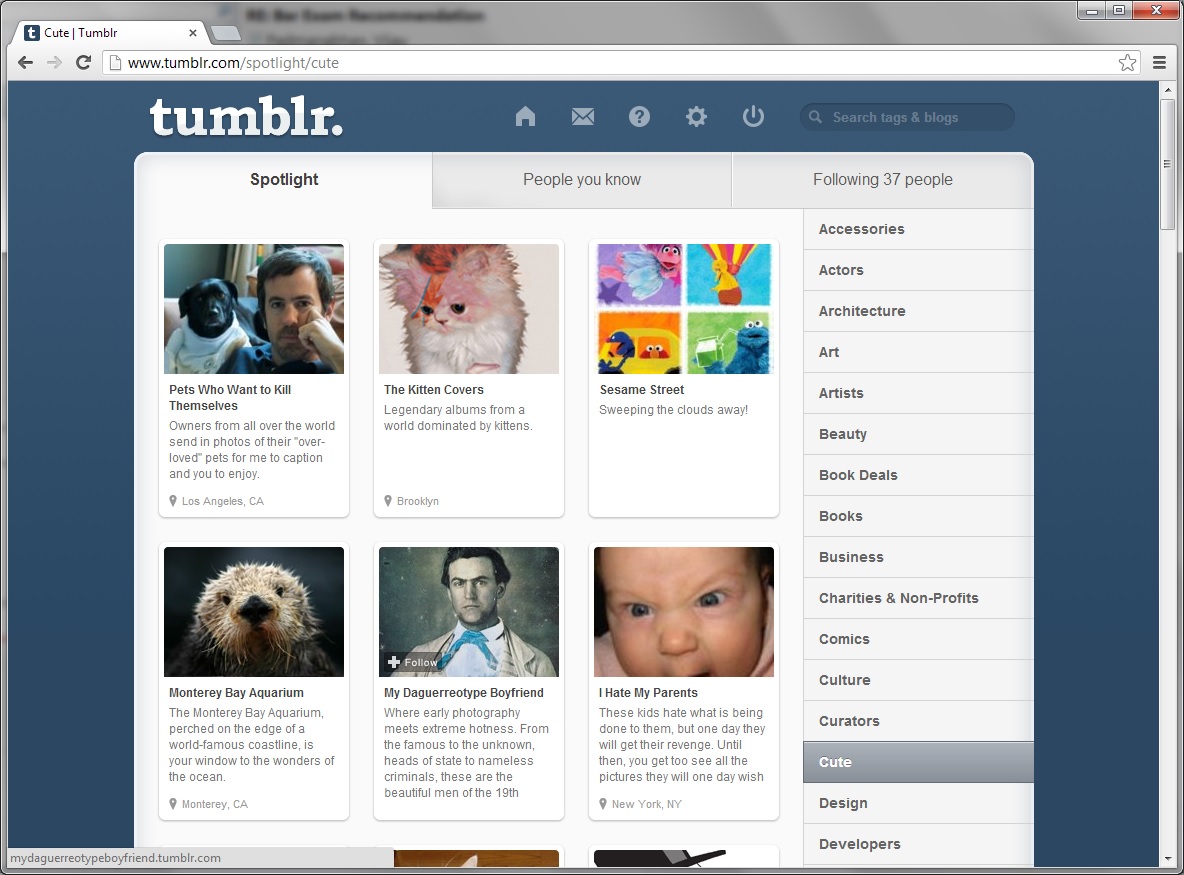Select the Art category
Screen dimensions: 1184x875
[918, 352]
